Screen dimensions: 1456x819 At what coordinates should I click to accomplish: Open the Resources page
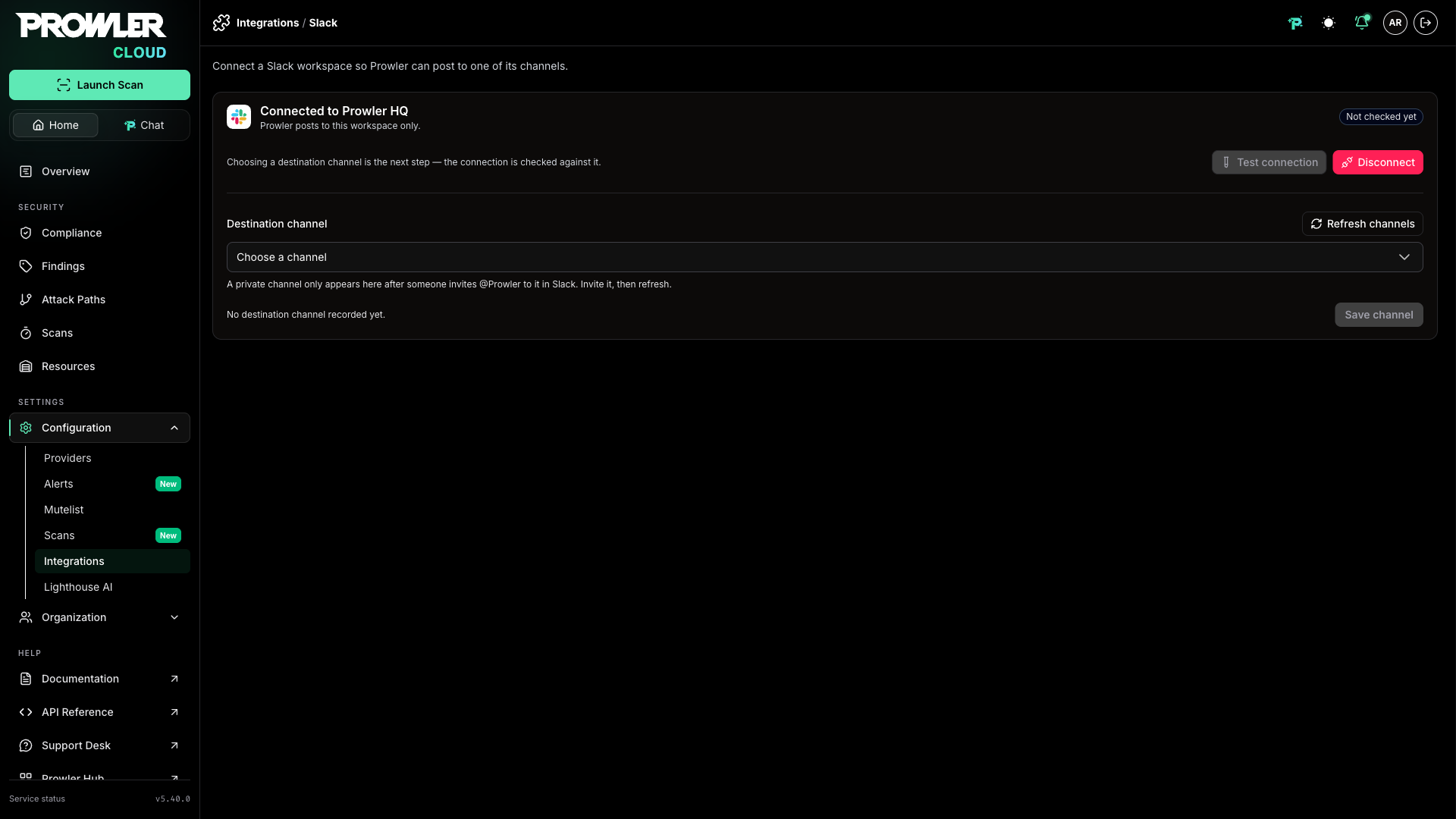(99, 366)
